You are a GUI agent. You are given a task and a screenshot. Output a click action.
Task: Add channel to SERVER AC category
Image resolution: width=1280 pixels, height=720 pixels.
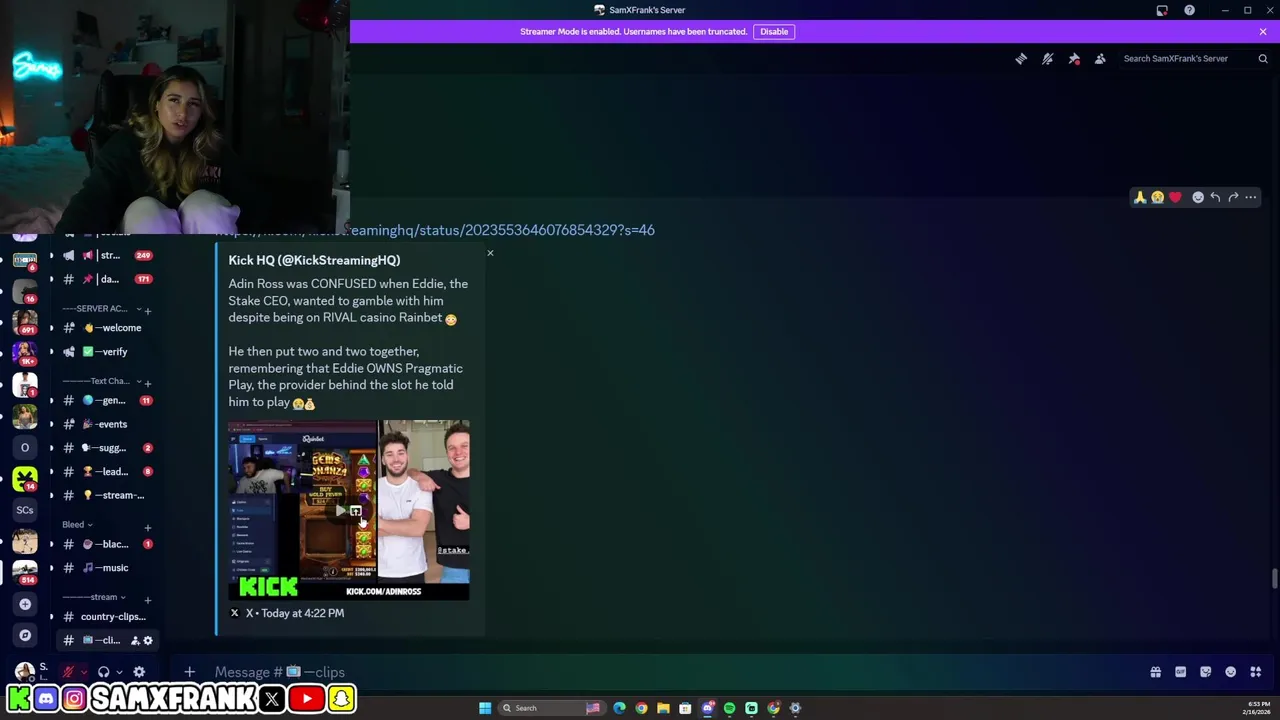[148, 310]
